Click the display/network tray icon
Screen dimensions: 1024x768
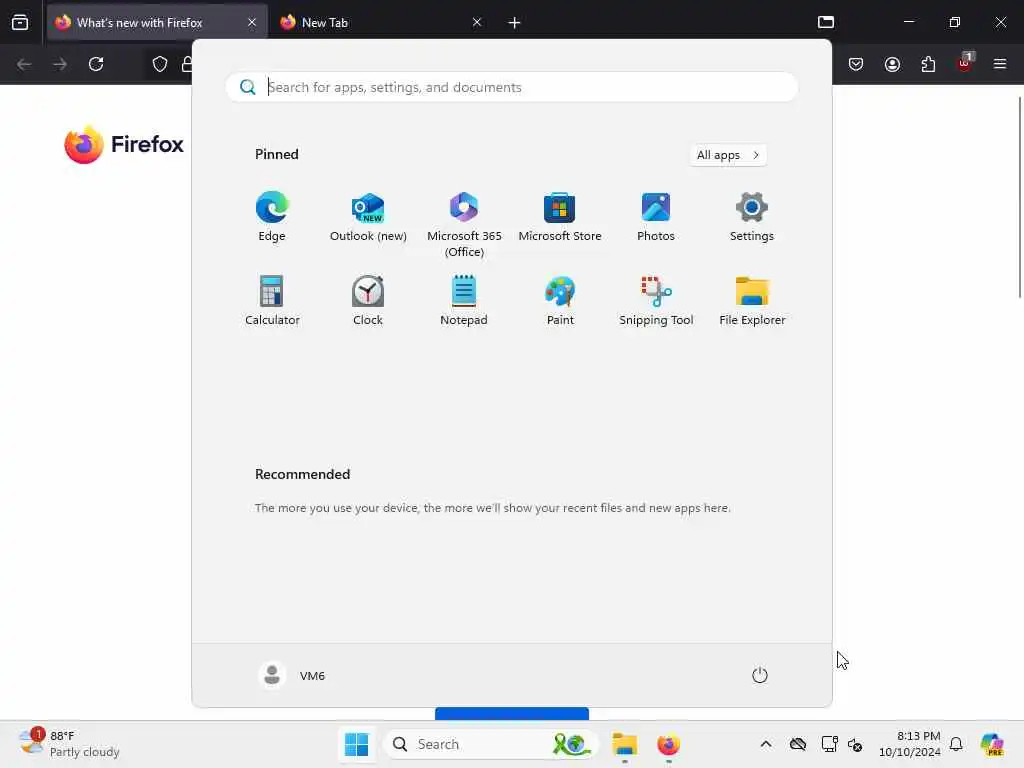point(829,744)
